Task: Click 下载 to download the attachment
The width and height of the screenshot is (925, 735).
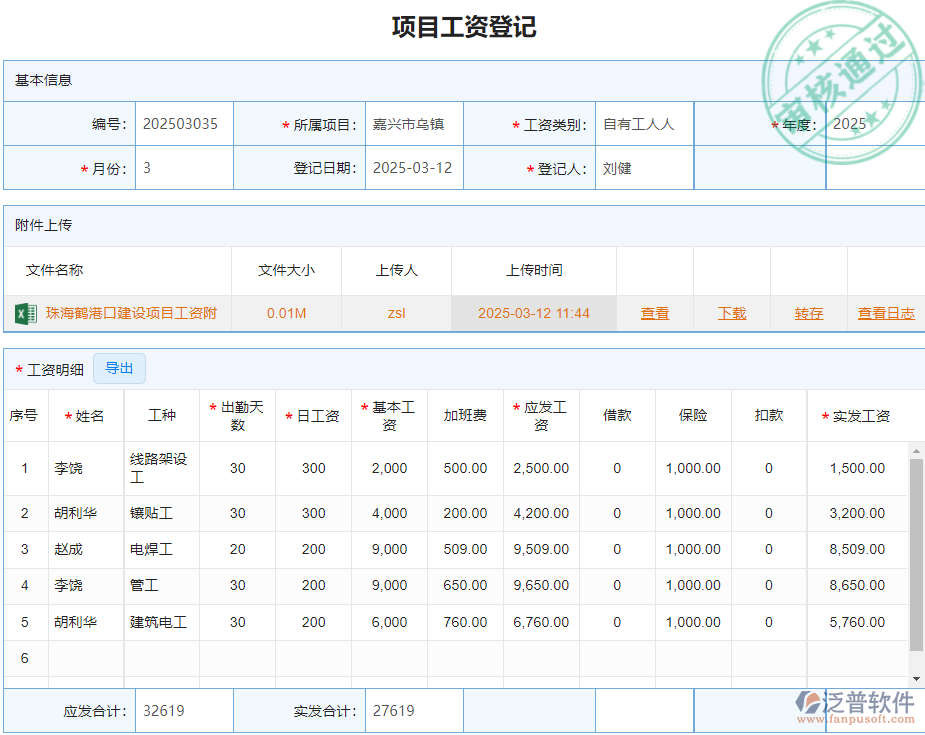Action: (731, 313)
